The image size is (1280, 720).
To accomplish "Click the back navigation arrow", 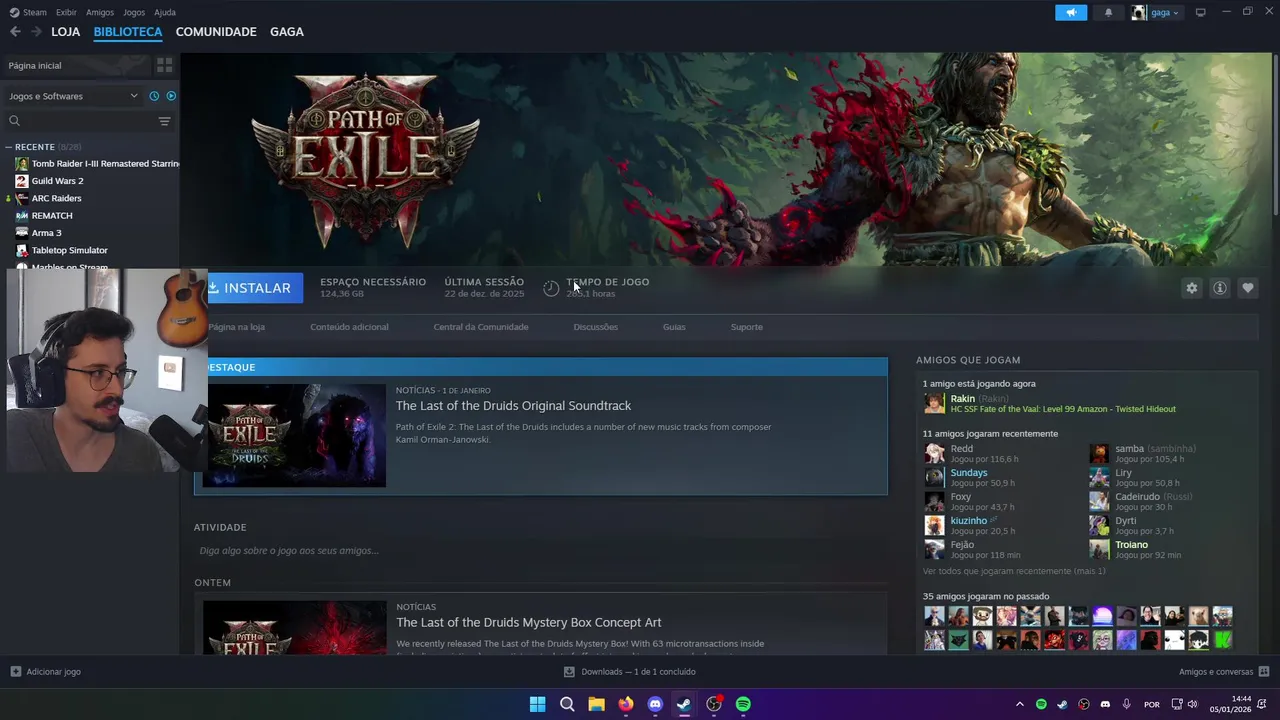I will [15, 32].
